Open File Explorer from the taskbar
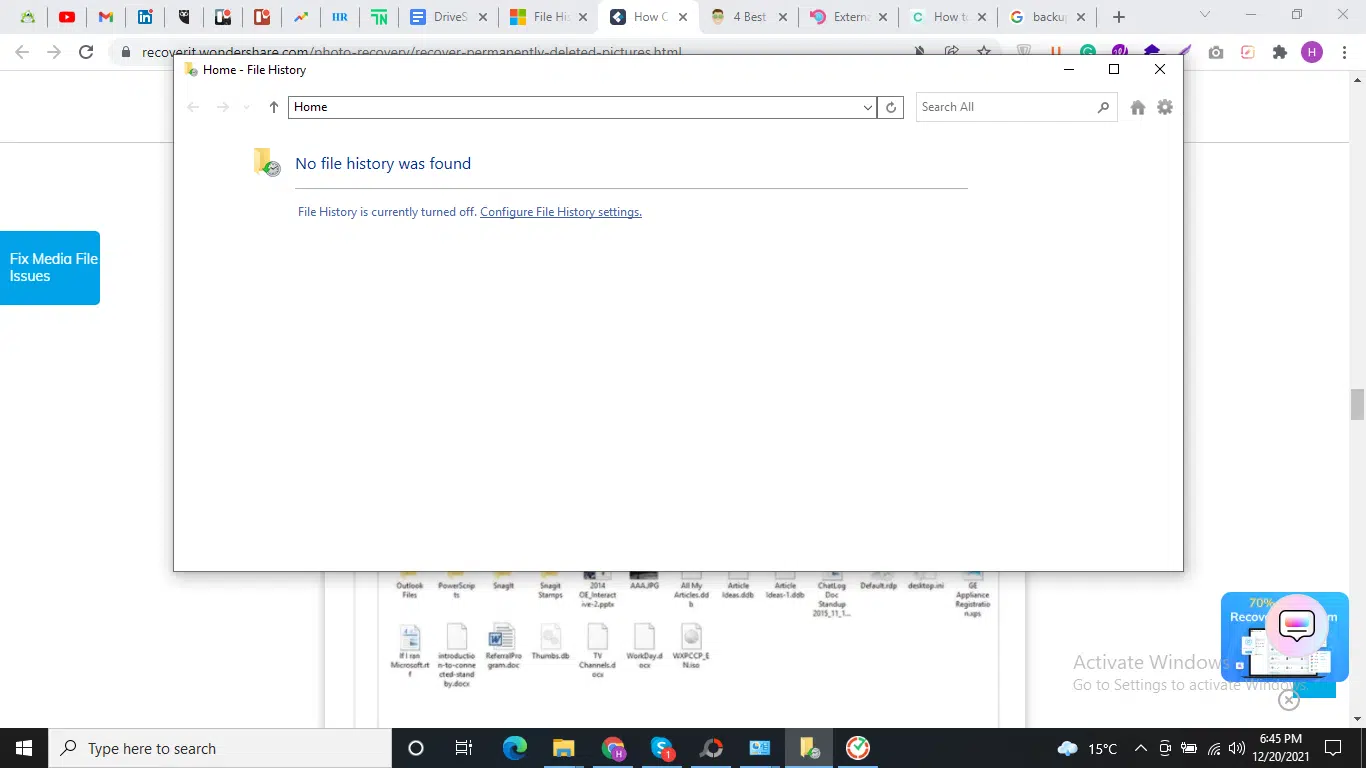The width and height of the screenshot is (1366, 768). point(563,748)
